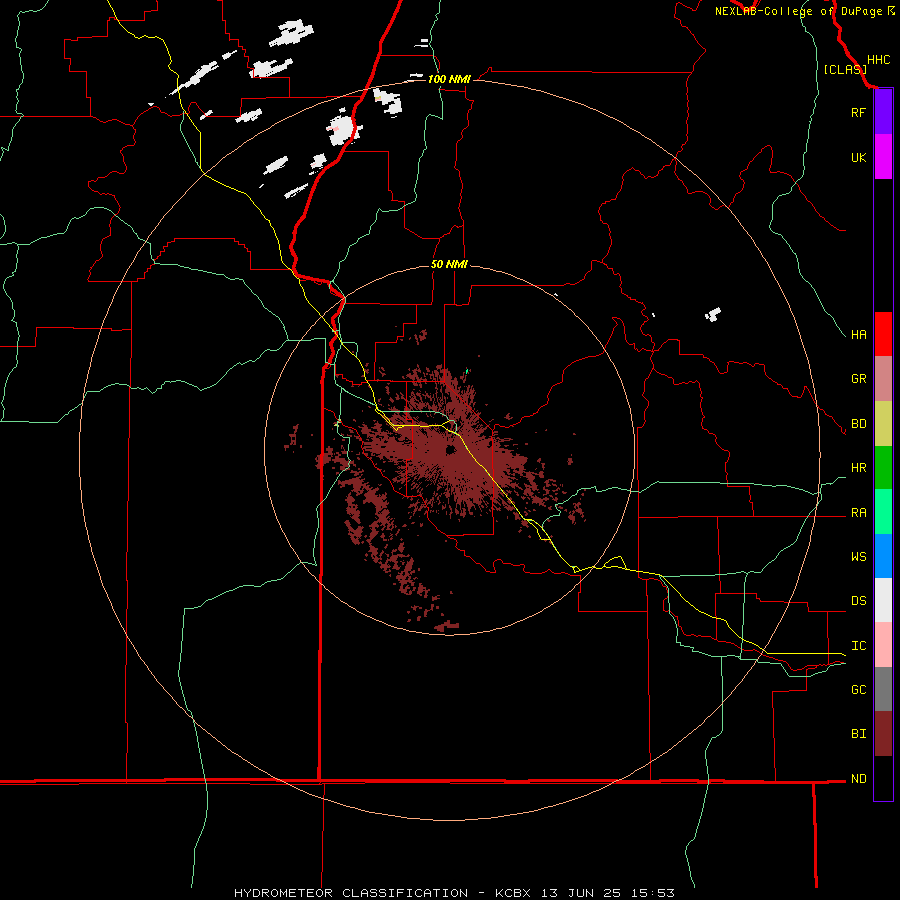
Task: Click the BI brown legend swatch
Action: [x=883, y=734]
